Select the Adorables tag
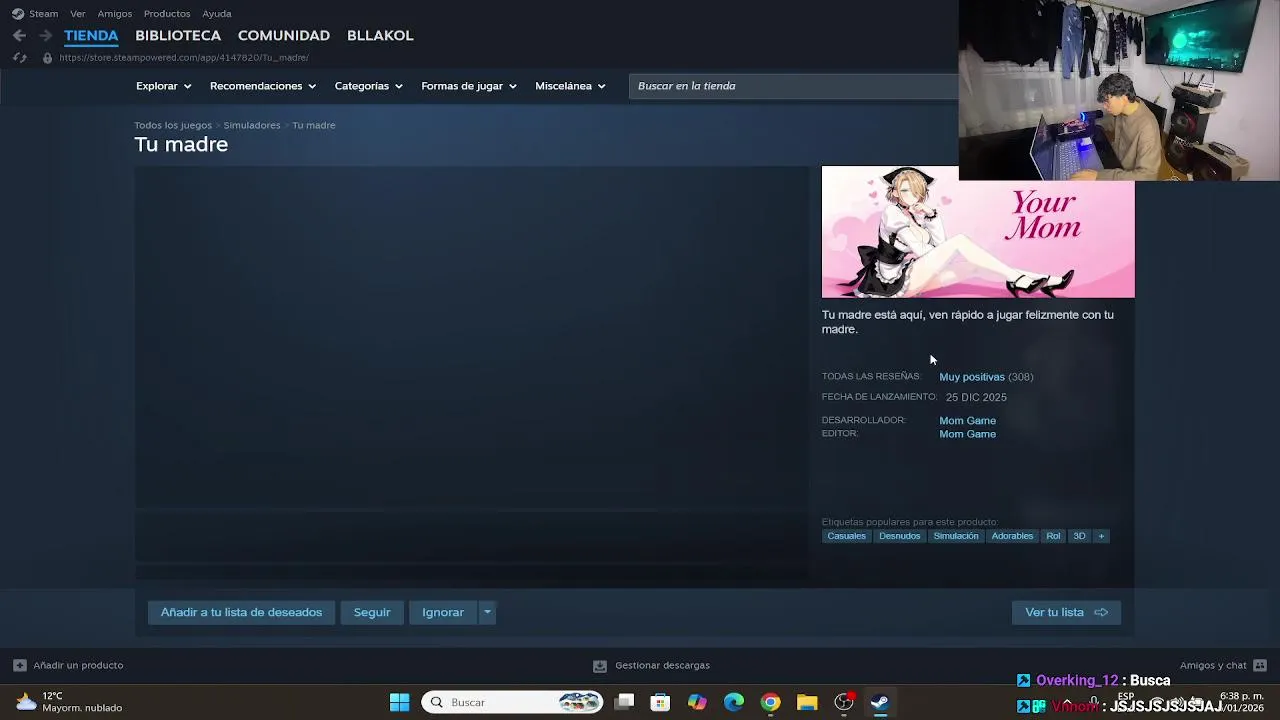The height and width of the screenshot is (720, 1280). tap(1012, 536)
